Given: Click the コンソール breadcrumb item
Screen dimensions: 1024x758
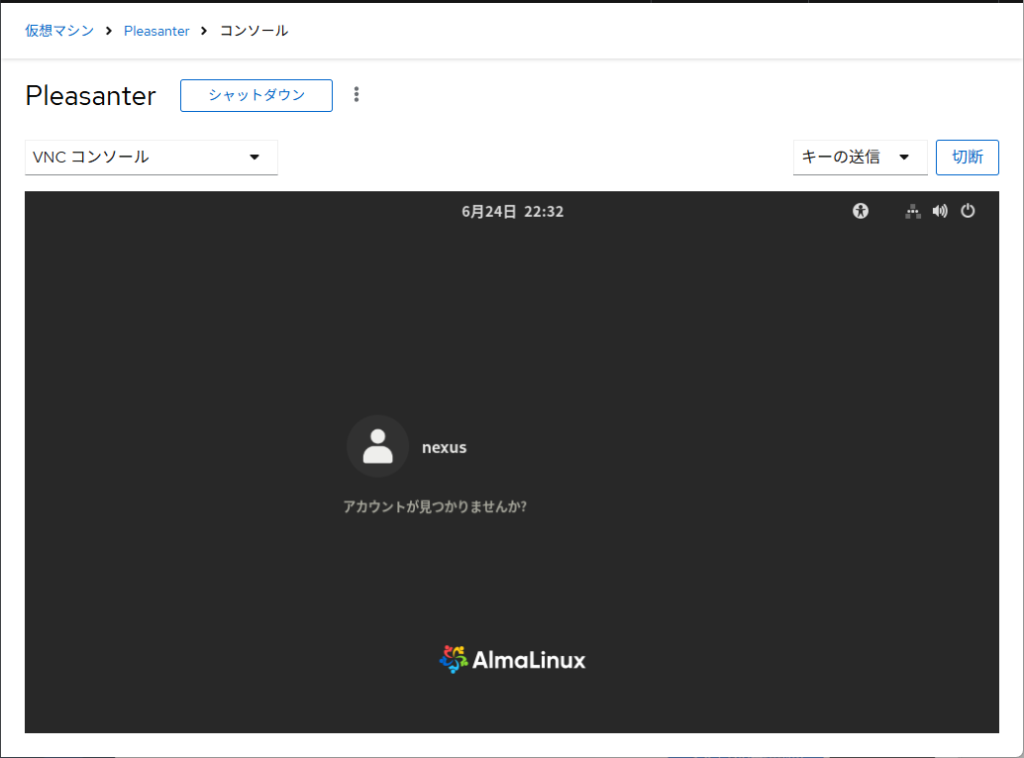Looking at the screenshot, I should [x=254, y=31].
